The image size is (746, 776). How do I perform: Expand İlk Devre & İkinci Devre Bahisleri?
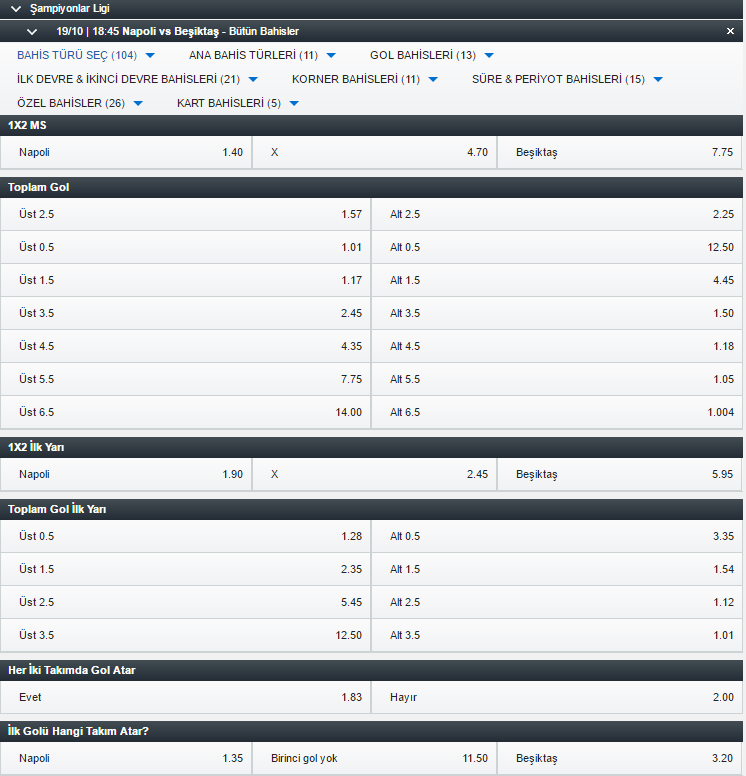coord(137,79)
